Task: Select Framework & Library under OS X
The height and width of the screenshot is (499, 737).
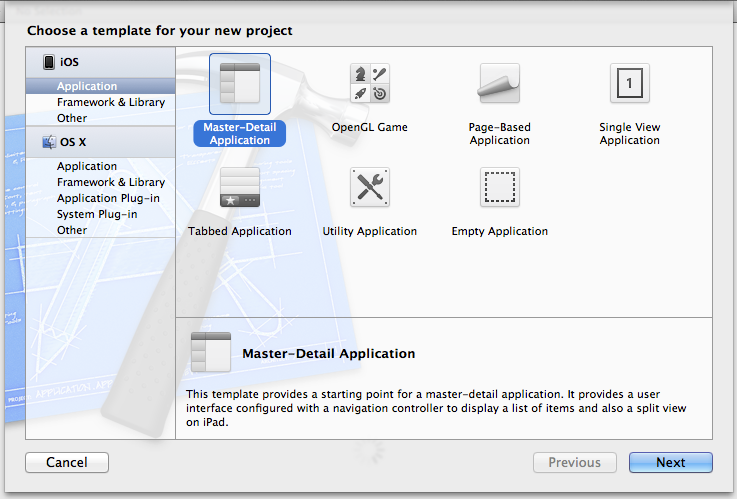Action: click(x=101, y=182)
